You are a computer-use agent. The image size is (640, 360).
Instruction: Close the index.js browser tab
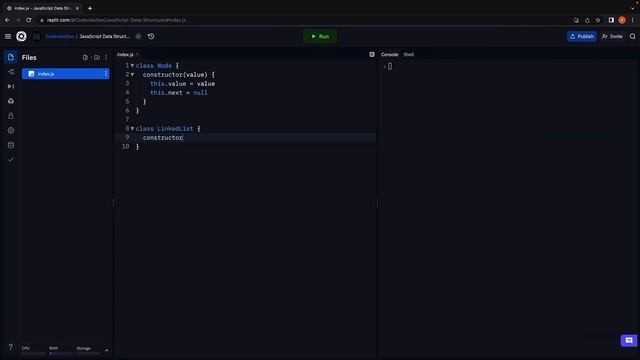tap(77, 8)
